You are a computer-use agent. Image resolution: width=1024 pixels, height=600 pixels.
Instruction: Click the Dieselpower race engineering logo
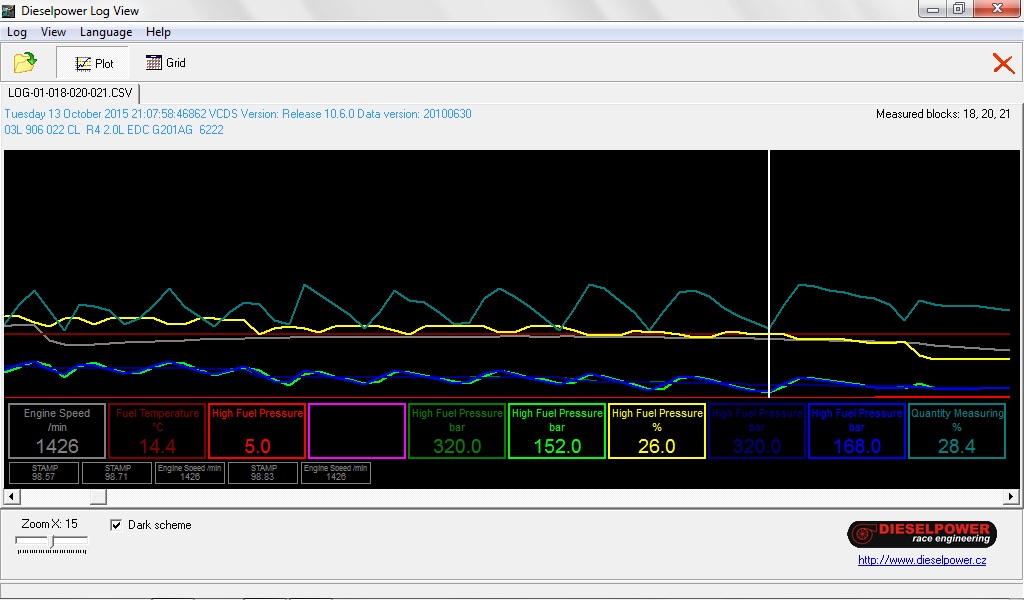coord(920,534)
